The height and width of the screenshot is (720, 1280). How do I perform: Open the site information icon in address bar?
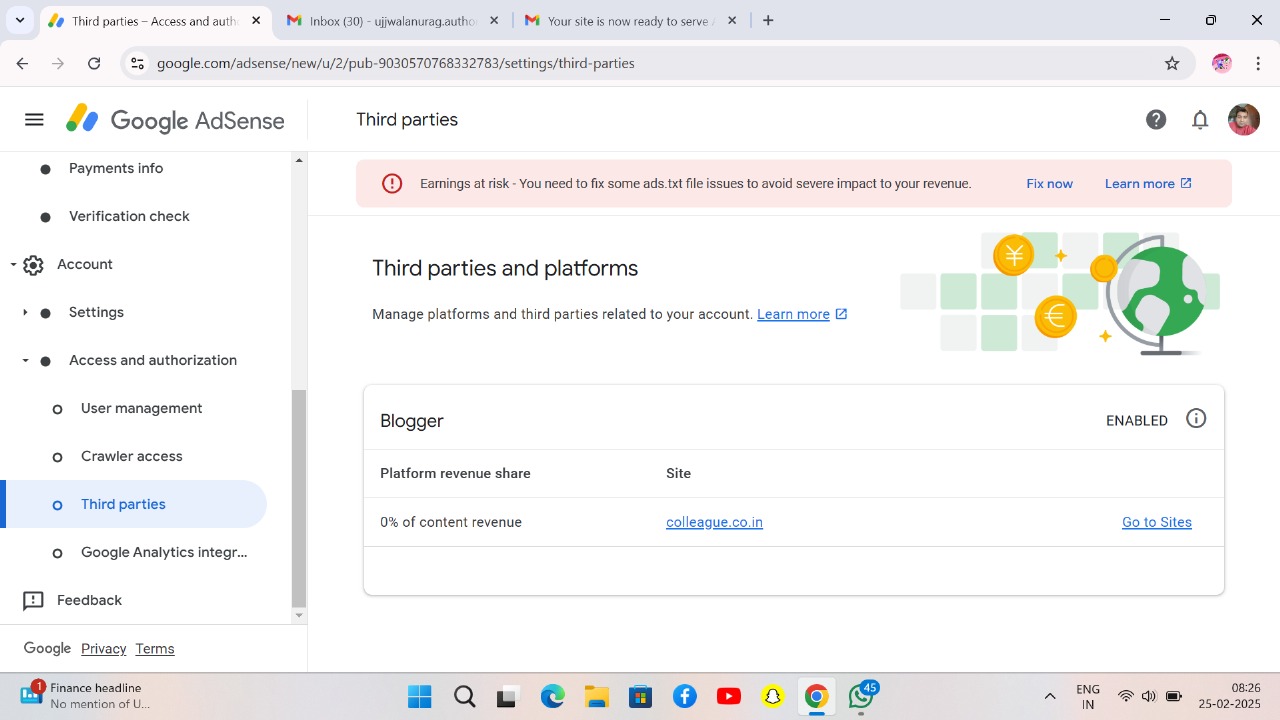pyautogui.click(x=138, y=63)
